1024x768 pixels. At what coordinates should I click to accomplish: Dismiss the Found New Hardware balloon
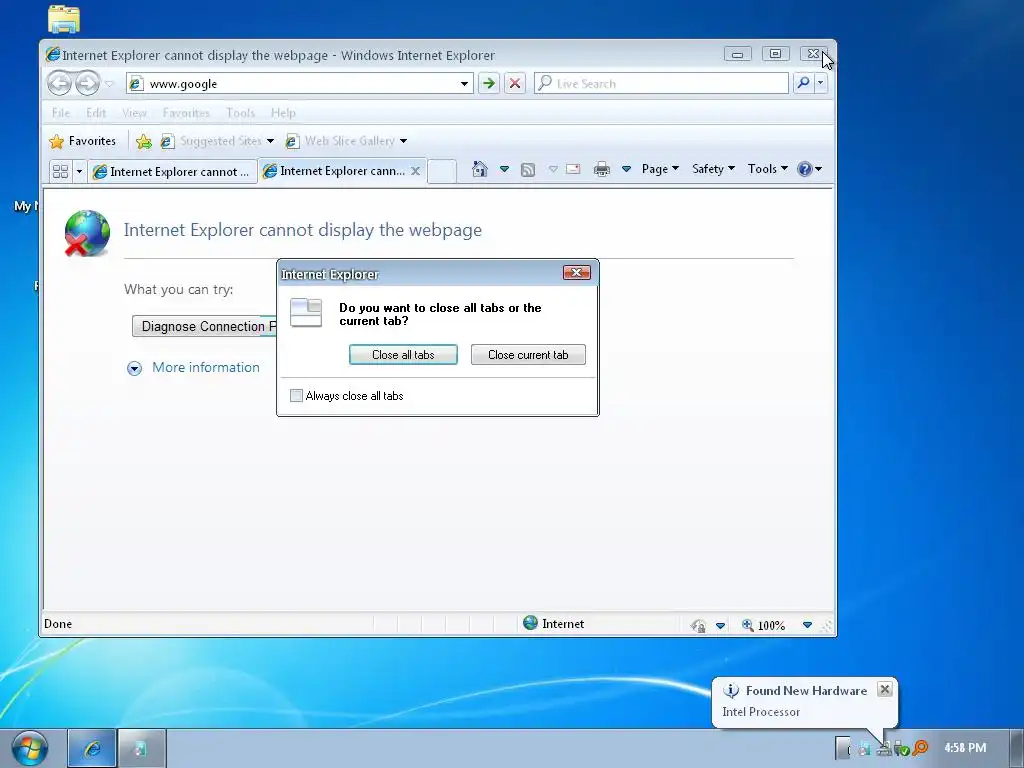coord(884,689)
